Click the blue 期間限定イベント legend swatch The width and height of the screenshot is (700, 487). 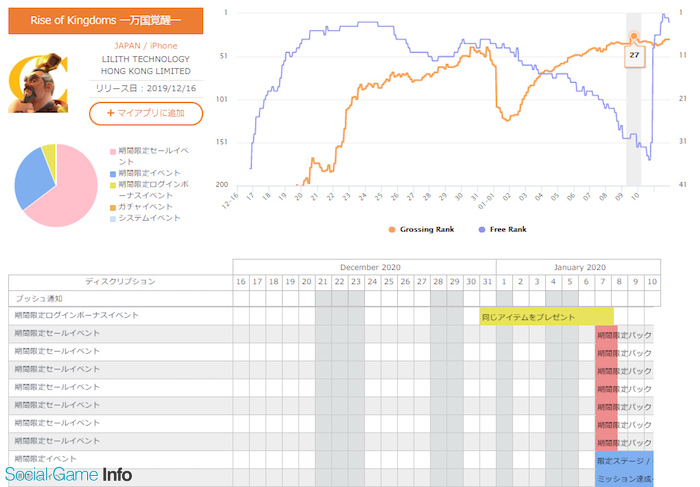pyautogui.click(x=113, y=174)
